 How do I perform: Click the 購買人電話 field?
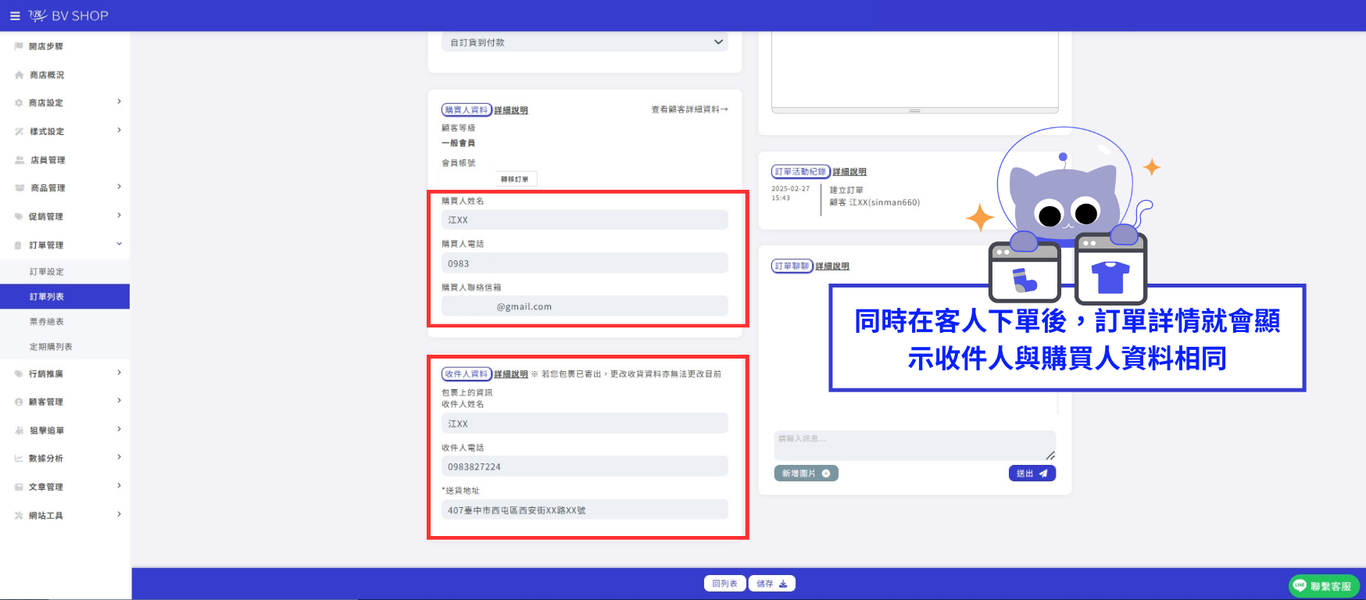pyautogui.click(x=584, y=263)
